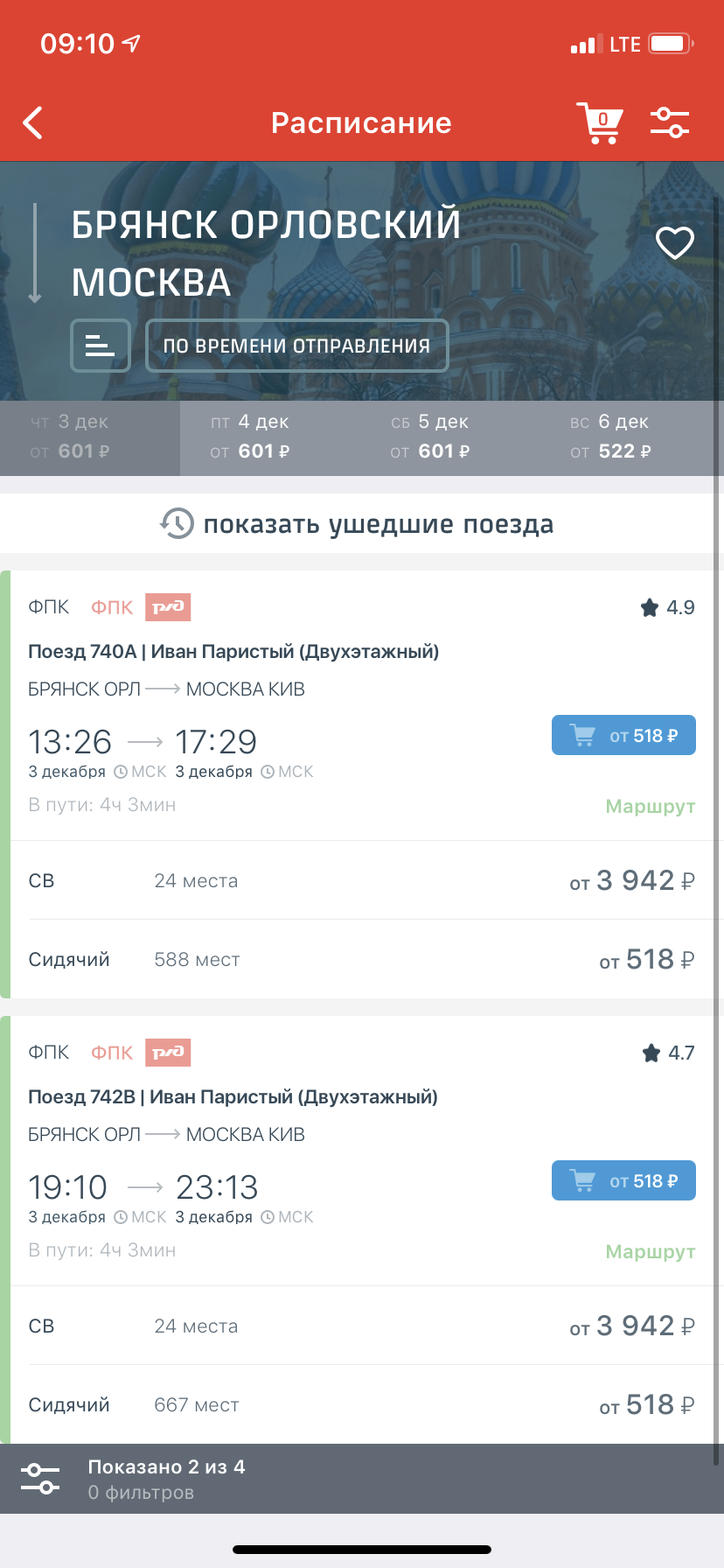Expand СВ class for train 740А
This screenshot has height=1568, width=724.
coord(362,880)
